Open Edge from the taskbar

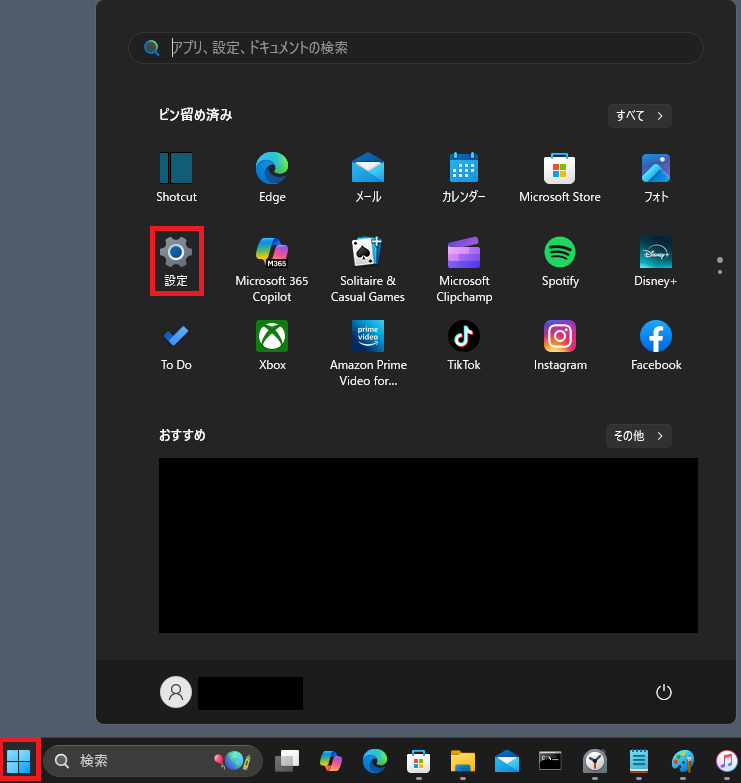click(374, 761)
